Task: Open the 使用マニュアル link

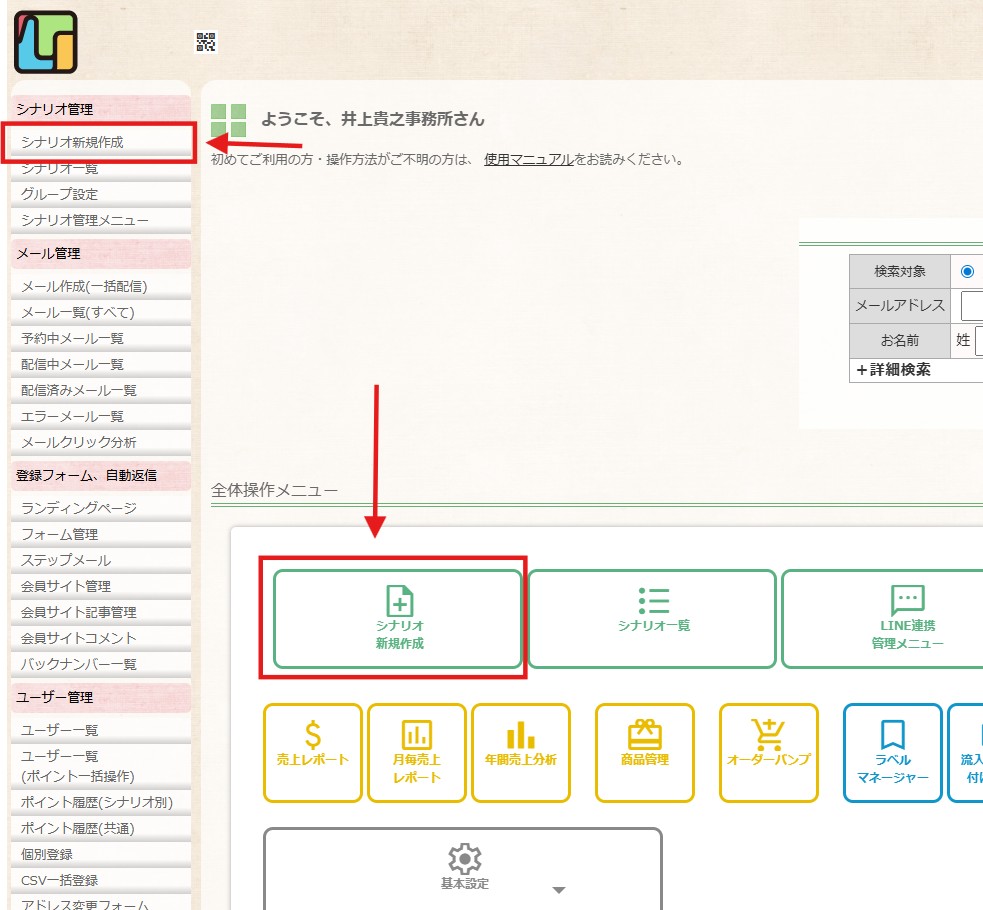Action: point(528,159)
